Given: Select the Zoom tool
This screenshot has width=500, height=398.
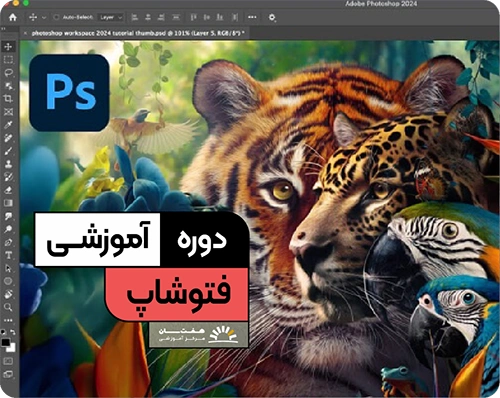Looking at the screenshot, I should point(8,307).
